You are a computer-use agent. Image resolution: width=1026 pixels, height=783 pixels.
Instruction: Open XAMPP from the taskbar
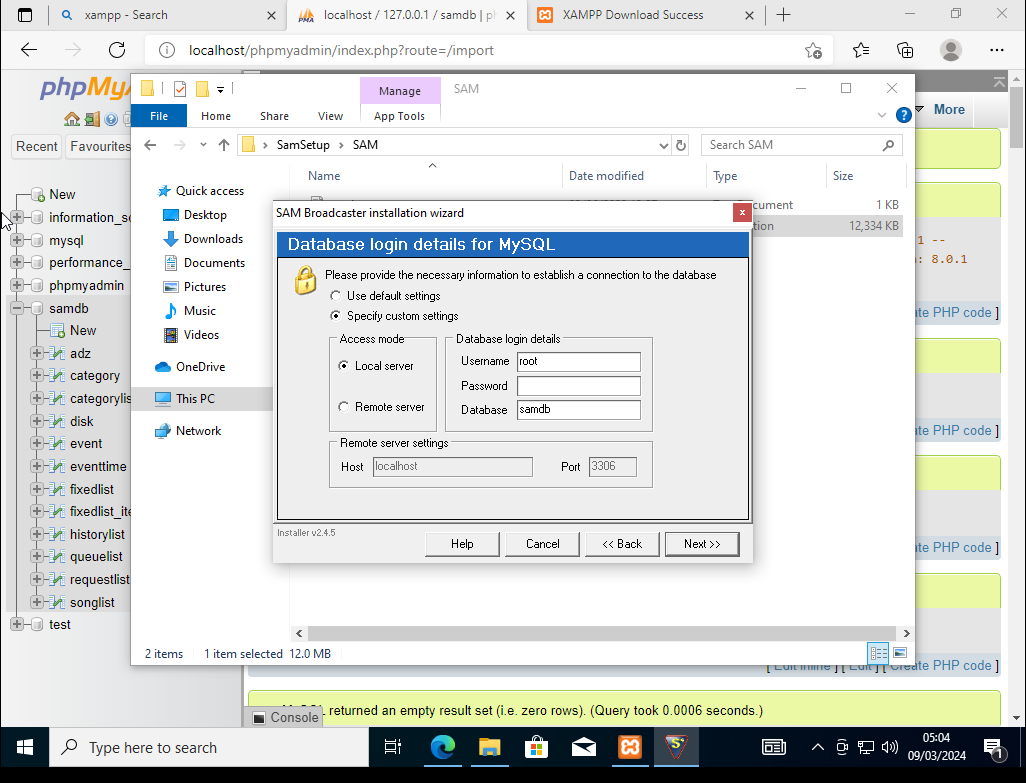coord(630,747)
